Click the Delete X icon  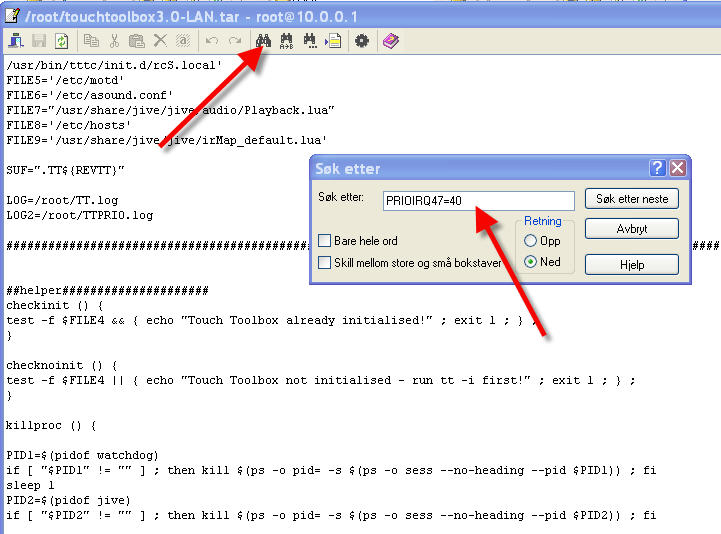coord(160,41)
